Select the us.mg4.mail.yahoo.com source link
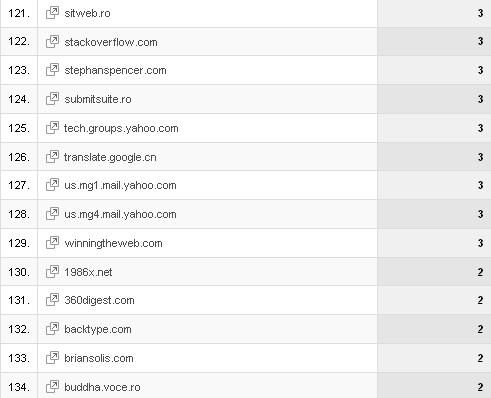Screen dimensions: 491x398 click(x=120, y=214)
